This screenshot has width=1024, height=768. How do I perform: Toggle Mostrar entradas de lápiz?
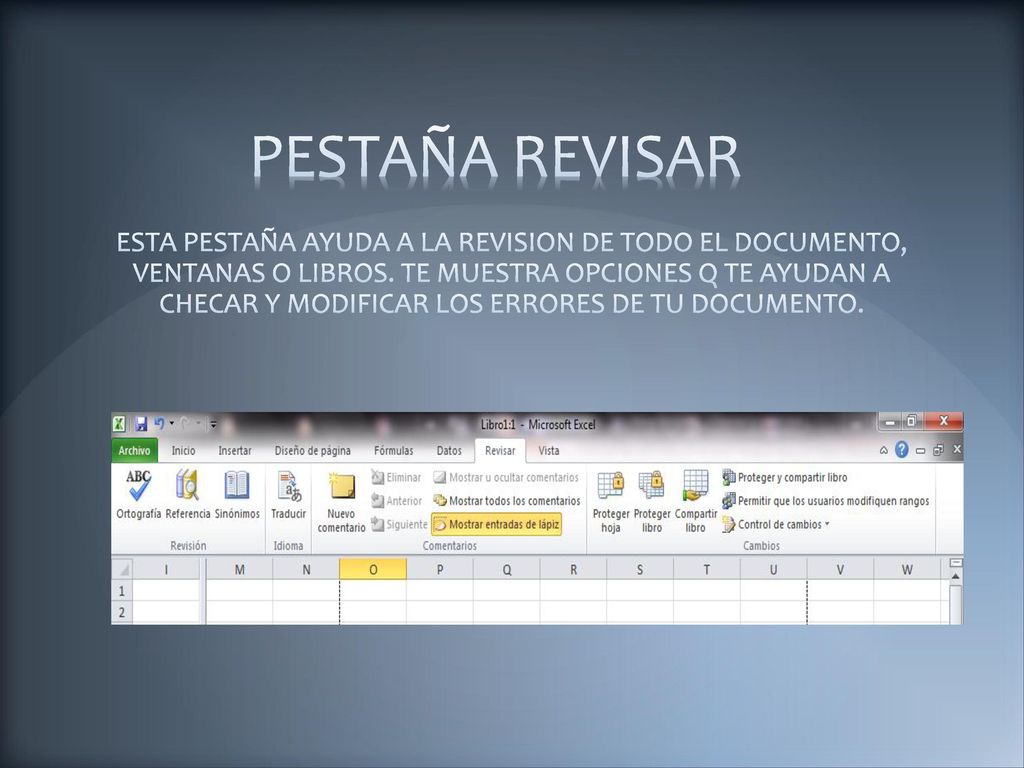[x=496, y=524]
